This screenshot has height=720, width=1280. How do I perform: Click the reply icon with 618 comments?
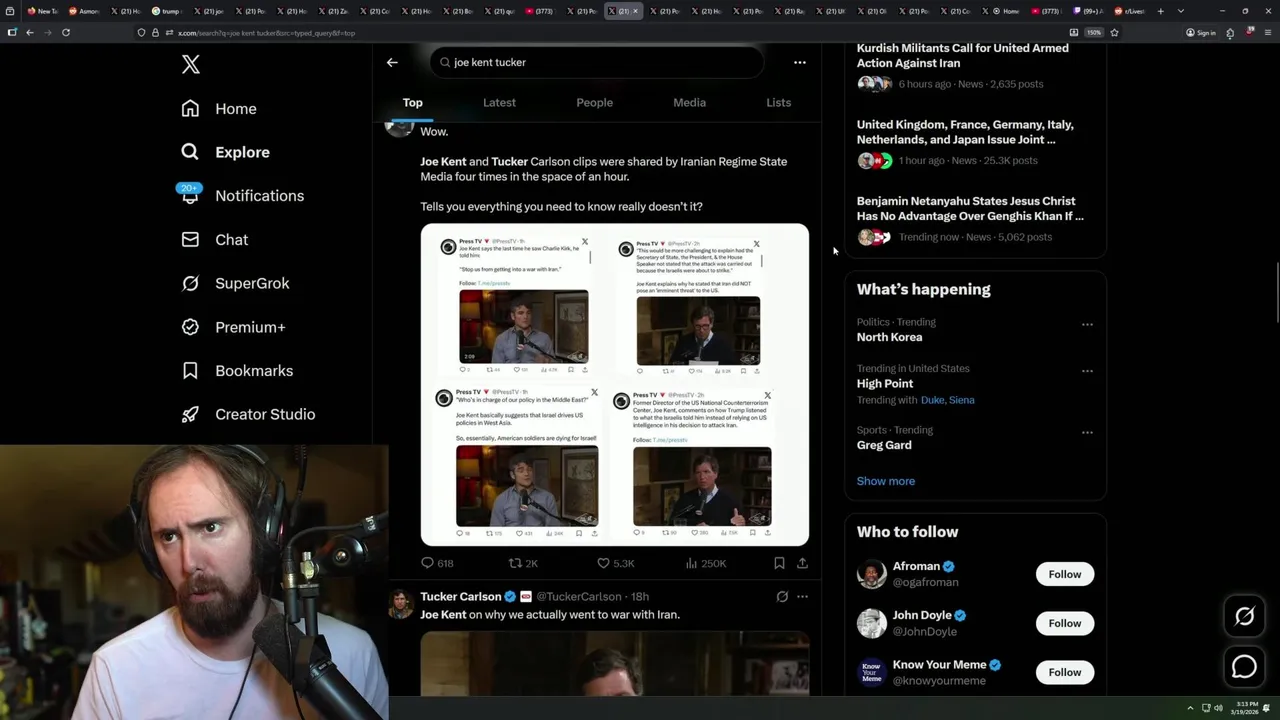(437, 563)
